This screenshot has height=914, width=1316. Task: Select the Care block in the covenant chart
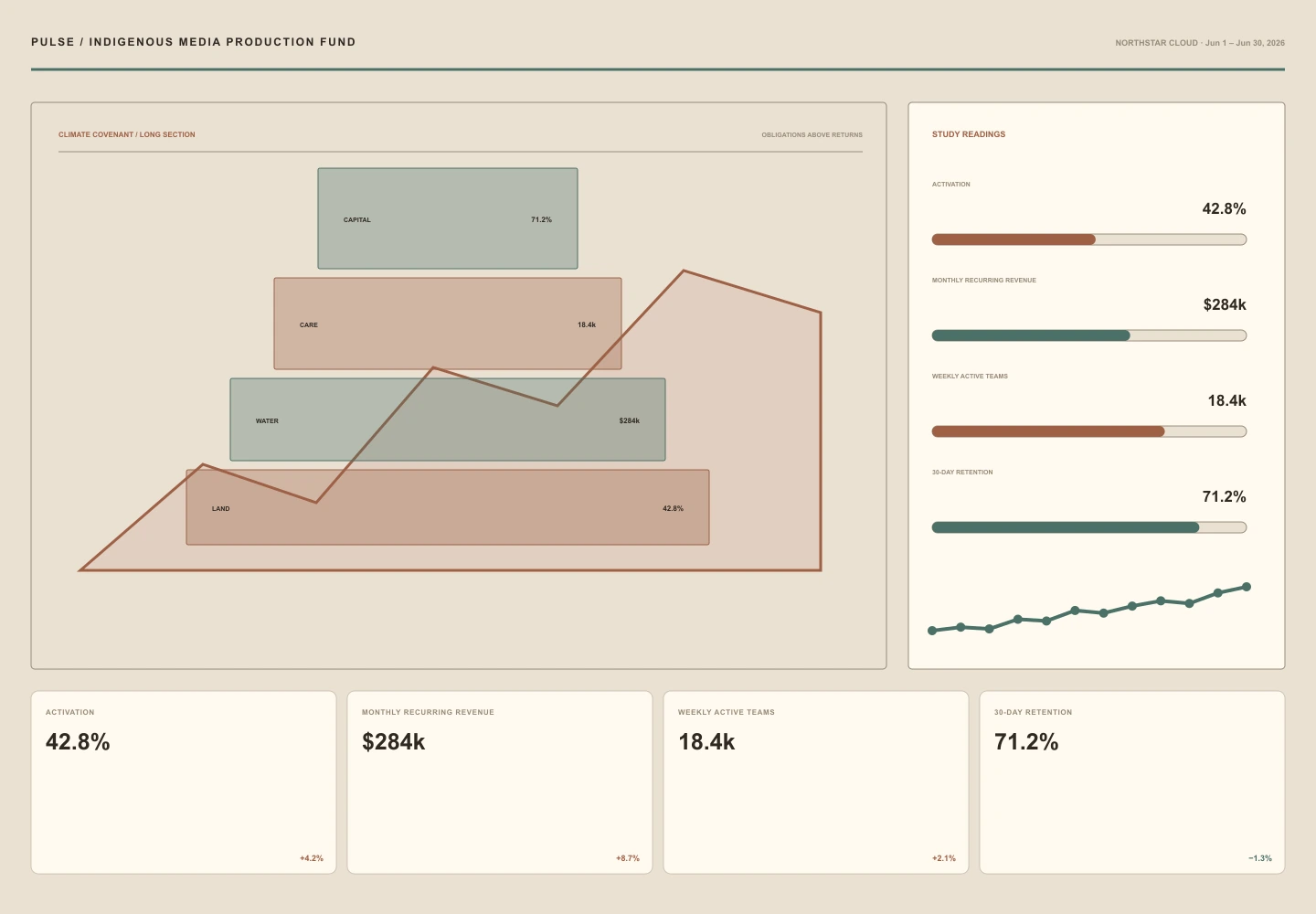click(448, 324)
